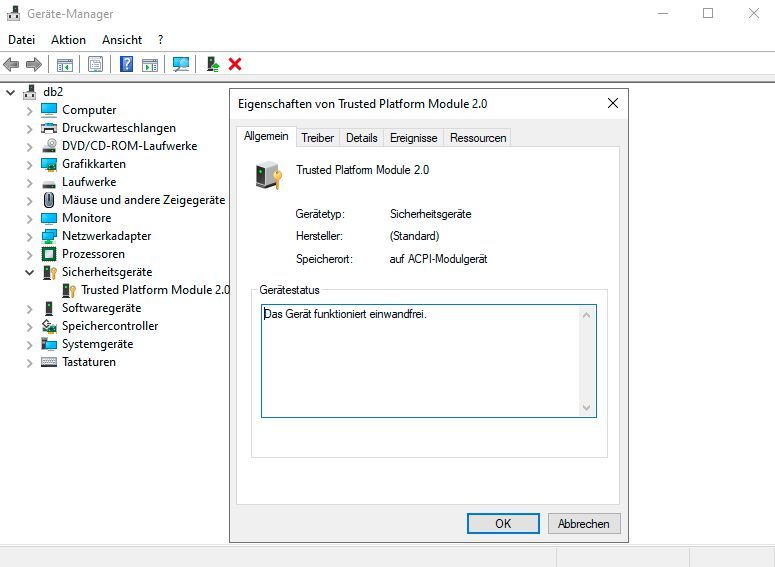Viewport: 775px width, 567px height.
Task: Collapse the db2 root node
Action: 11,92
